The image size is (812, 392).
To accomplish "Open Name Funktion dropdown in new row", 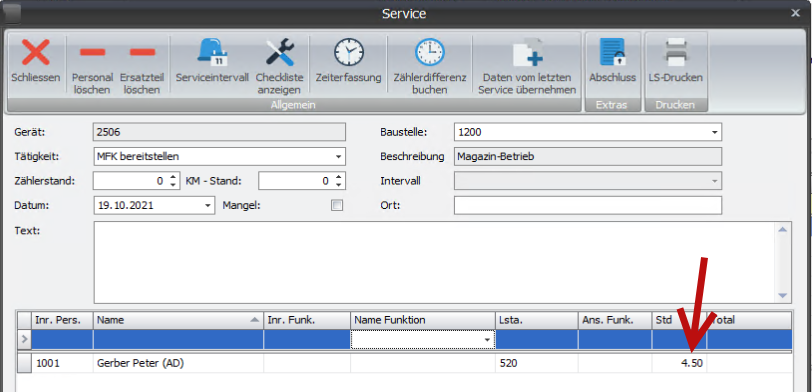I will point(487,340).
